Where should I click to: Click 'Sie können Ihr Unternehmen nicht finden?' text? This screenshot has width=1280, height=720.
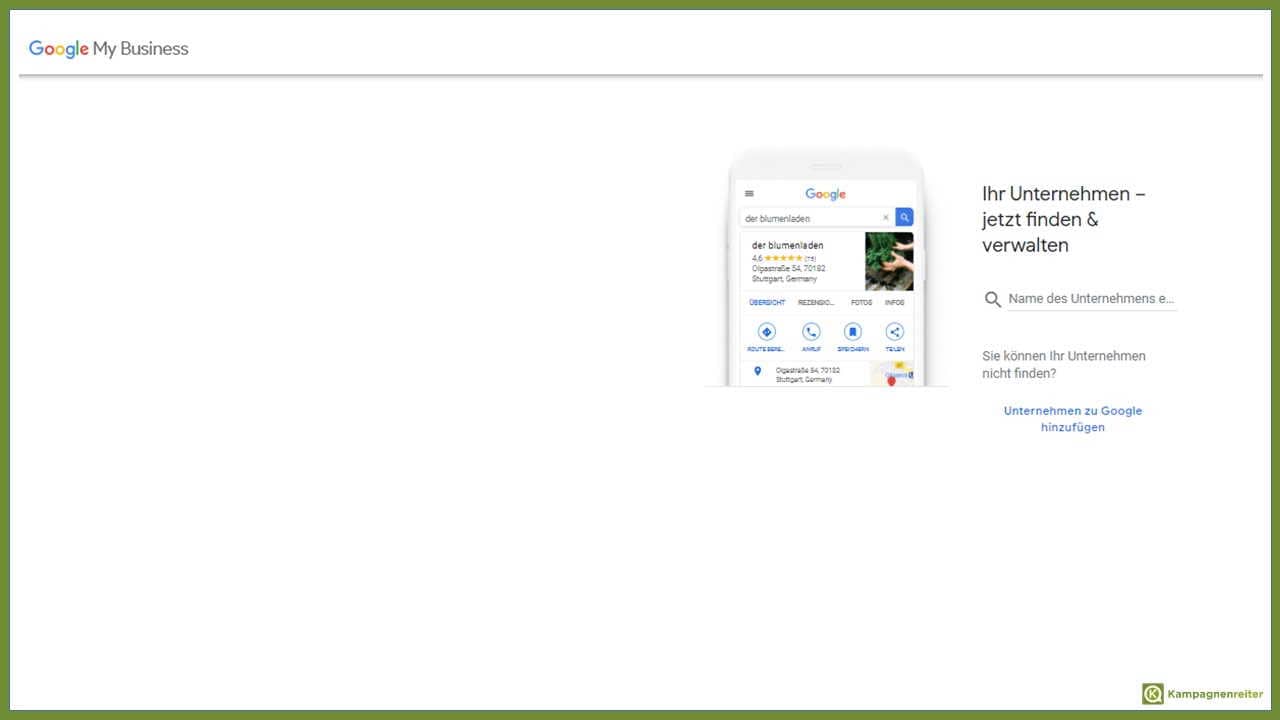1064,364
